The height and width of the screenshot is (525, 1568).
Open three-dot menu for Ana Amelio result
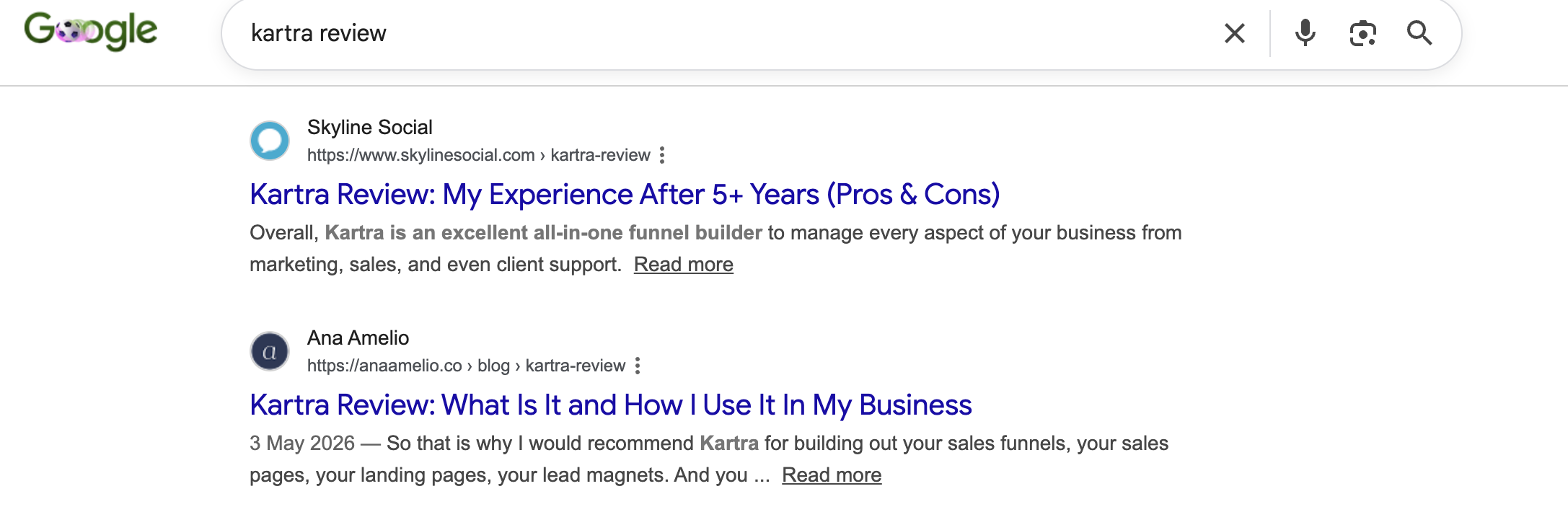638,366
